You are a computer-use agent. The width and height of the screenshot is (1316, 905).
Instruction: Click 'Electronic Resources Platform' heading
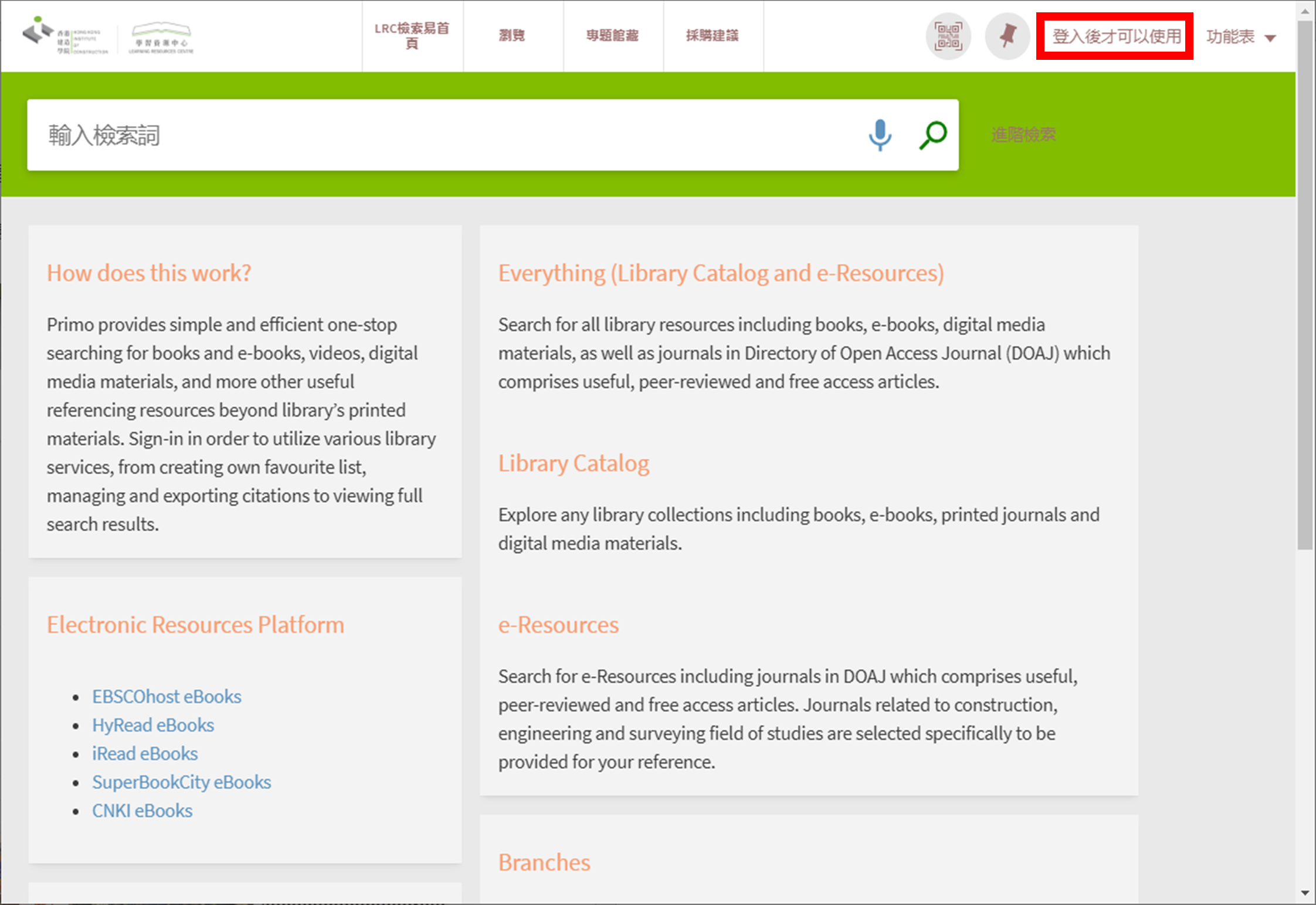pos(195,625)
